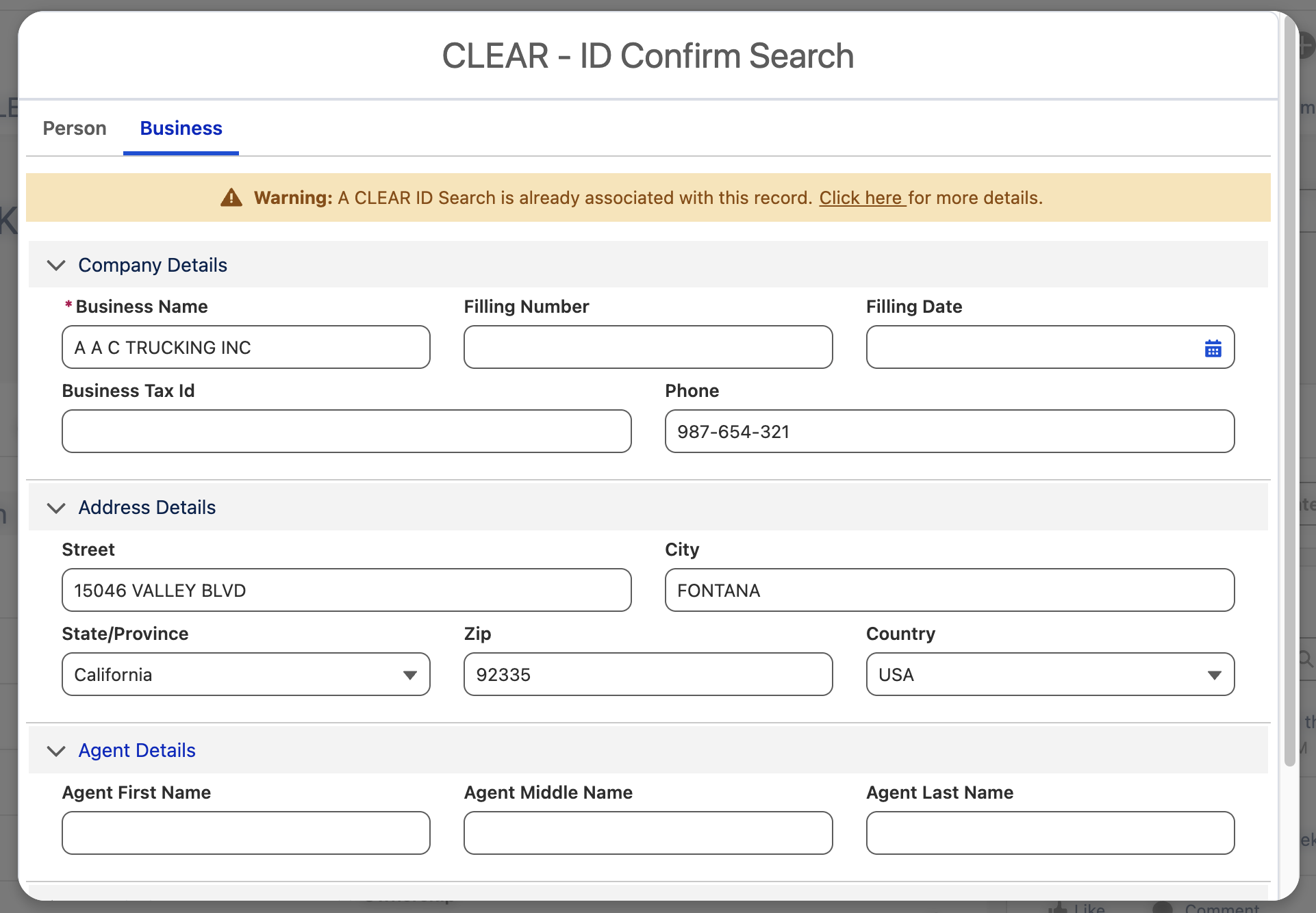
Task: Click into the Filling Number field
Action: (x=648, y=347)
